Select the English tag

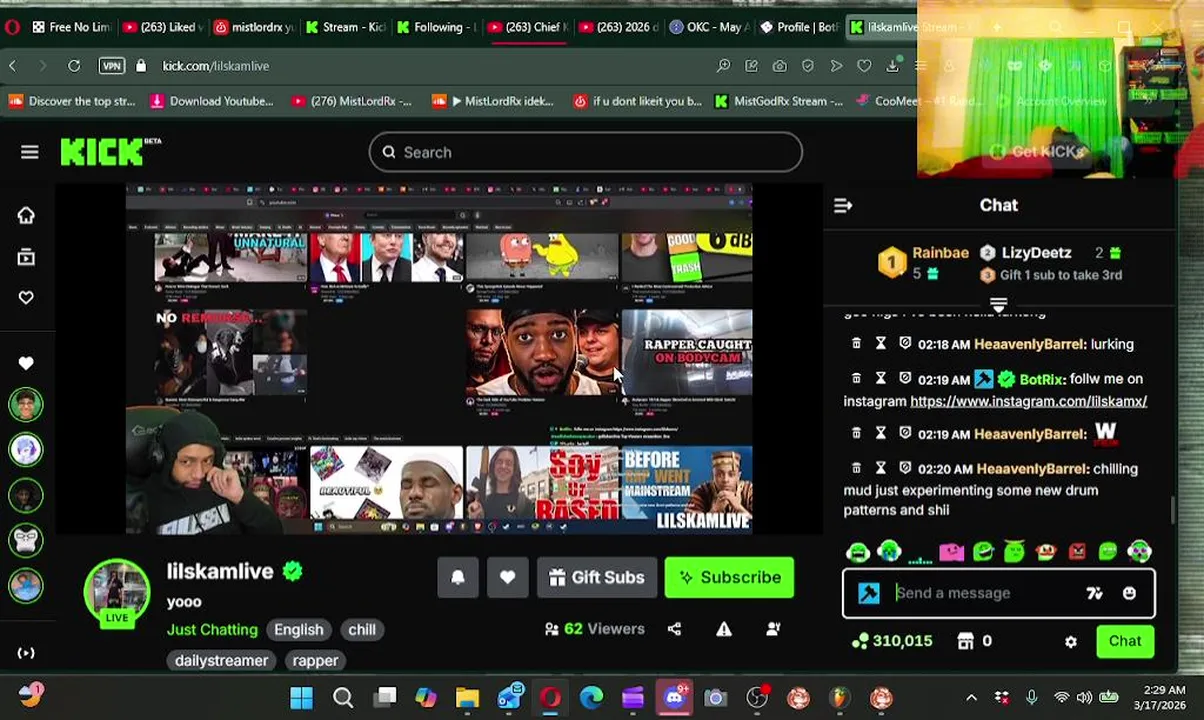click(x=299, y=630)
